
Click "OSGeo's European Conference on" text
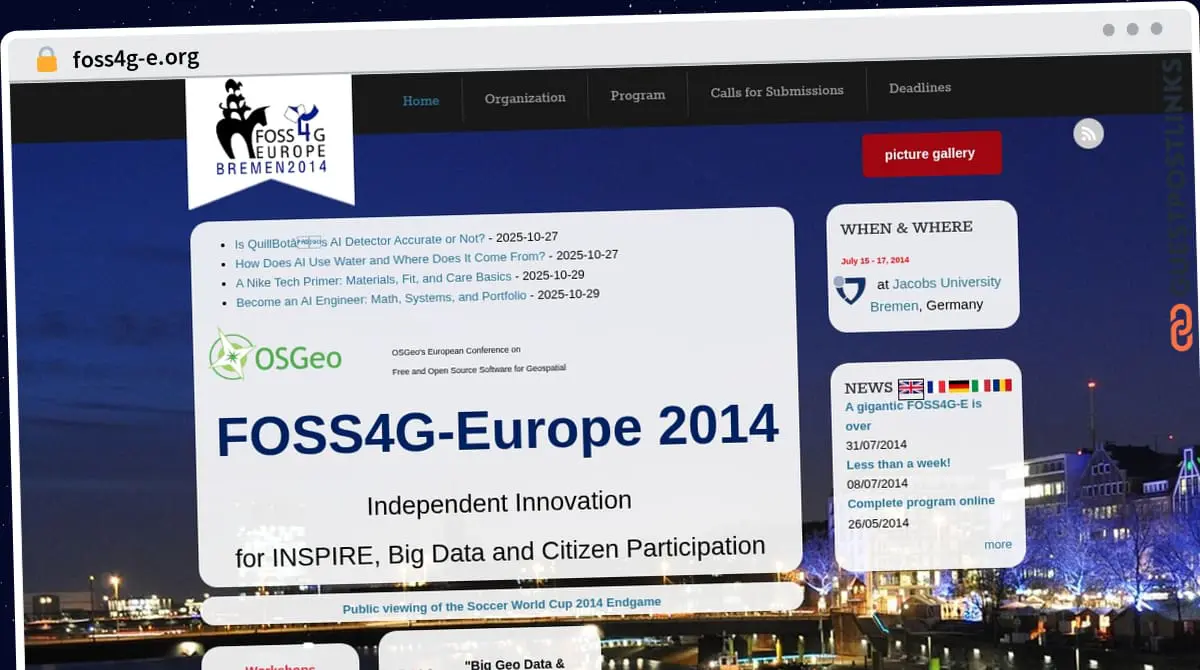[x=456, y=351]
